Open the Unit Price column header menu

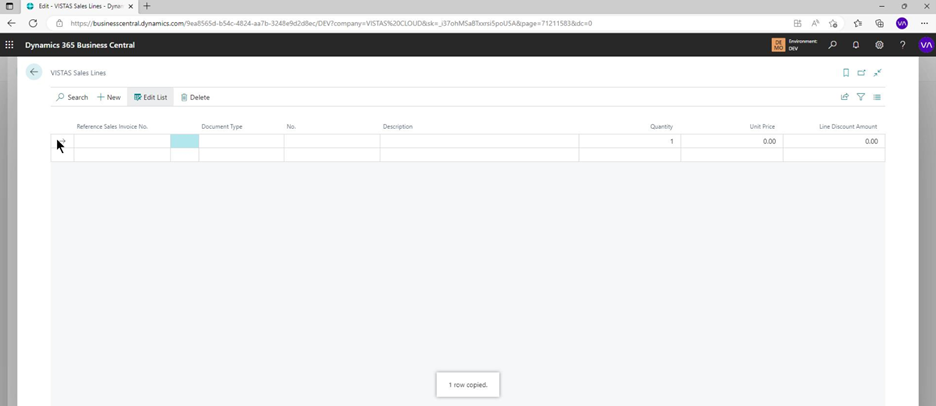762,127
